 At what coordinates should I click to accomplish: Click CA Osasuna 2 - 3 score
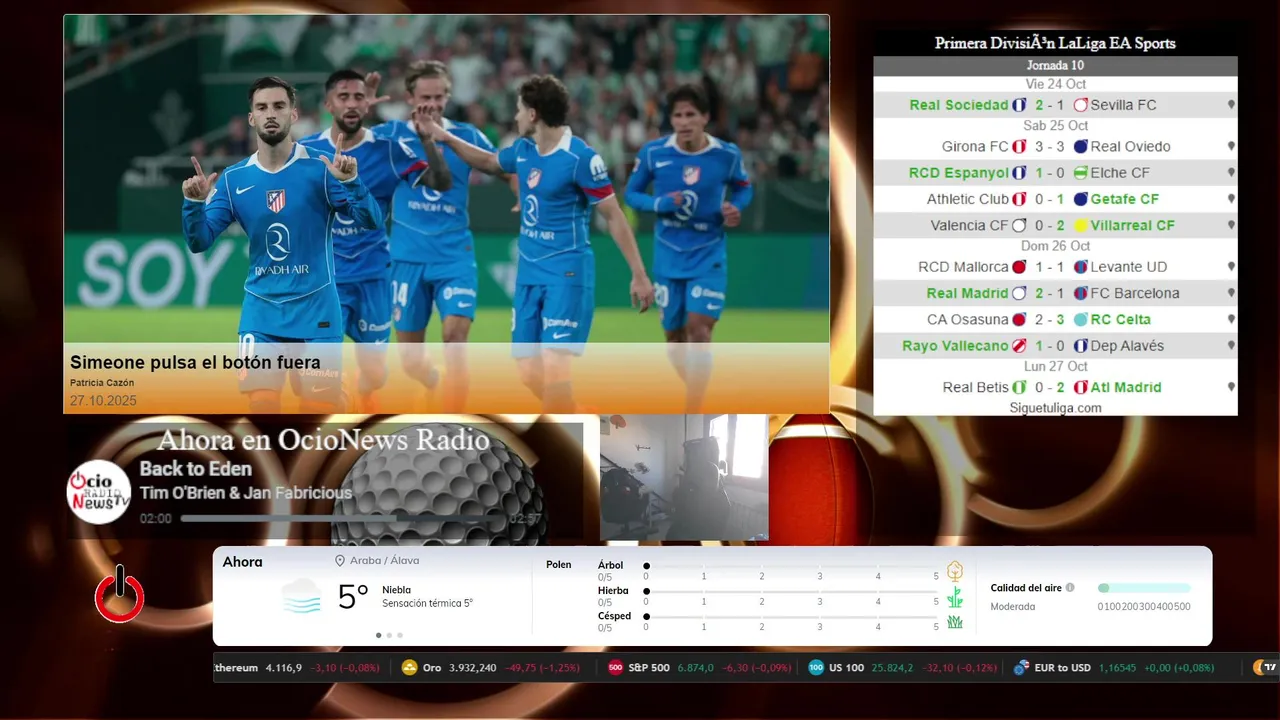(x=1049, y=320)
